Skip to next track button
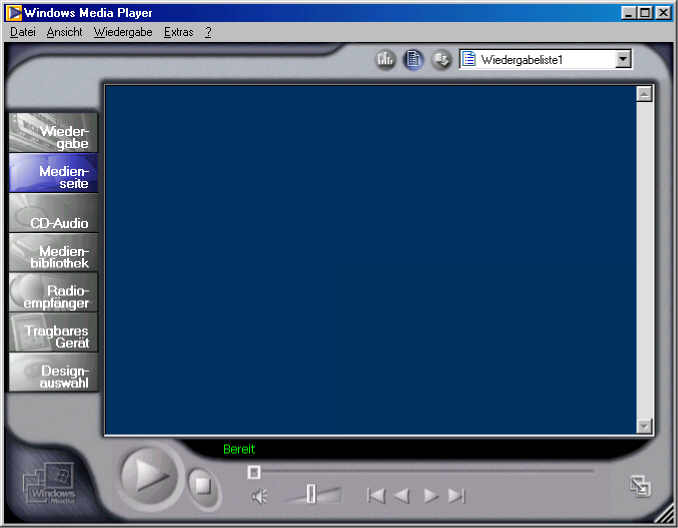Image resolution: width=678 pixels, height=528 pixels. coord(456,496)
